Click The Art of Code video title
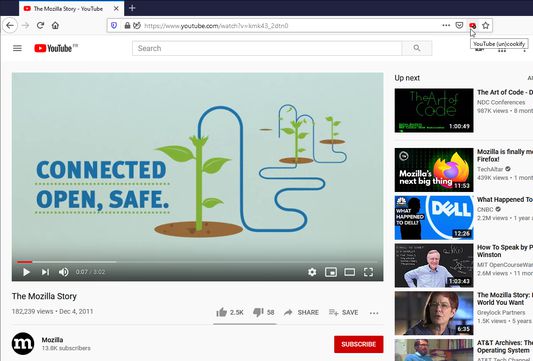This screenshot has height=361, width=533. 505,92
